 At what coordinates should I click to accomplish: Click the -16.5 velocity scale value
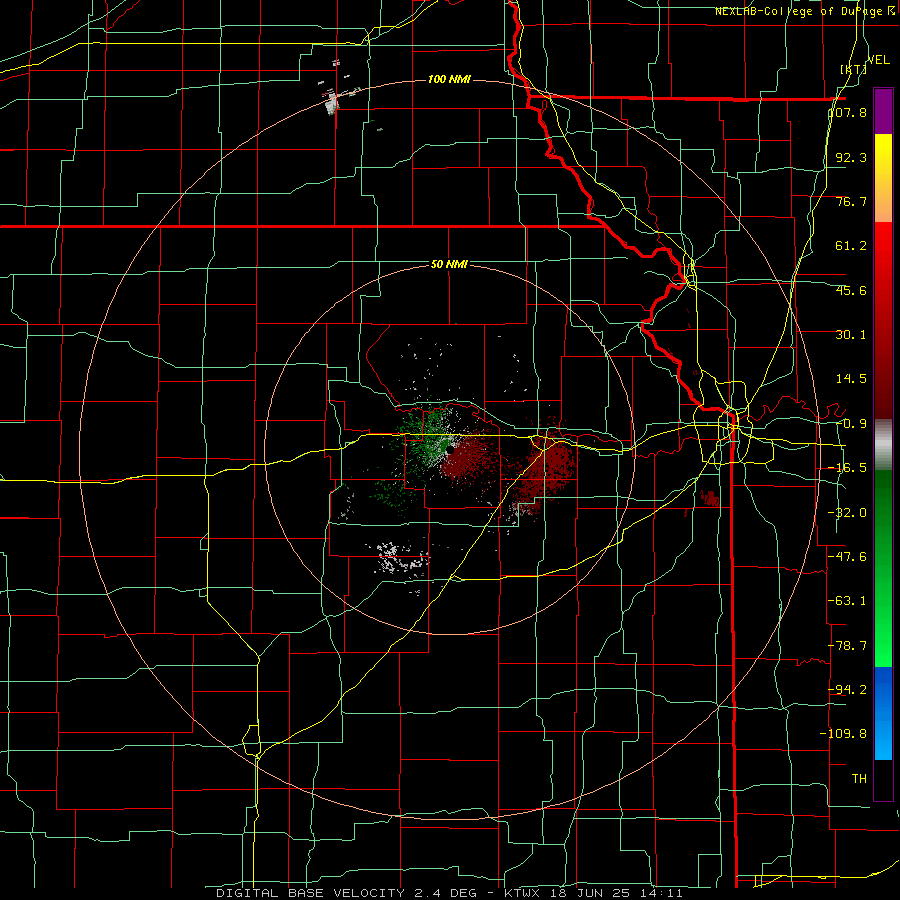847,468
